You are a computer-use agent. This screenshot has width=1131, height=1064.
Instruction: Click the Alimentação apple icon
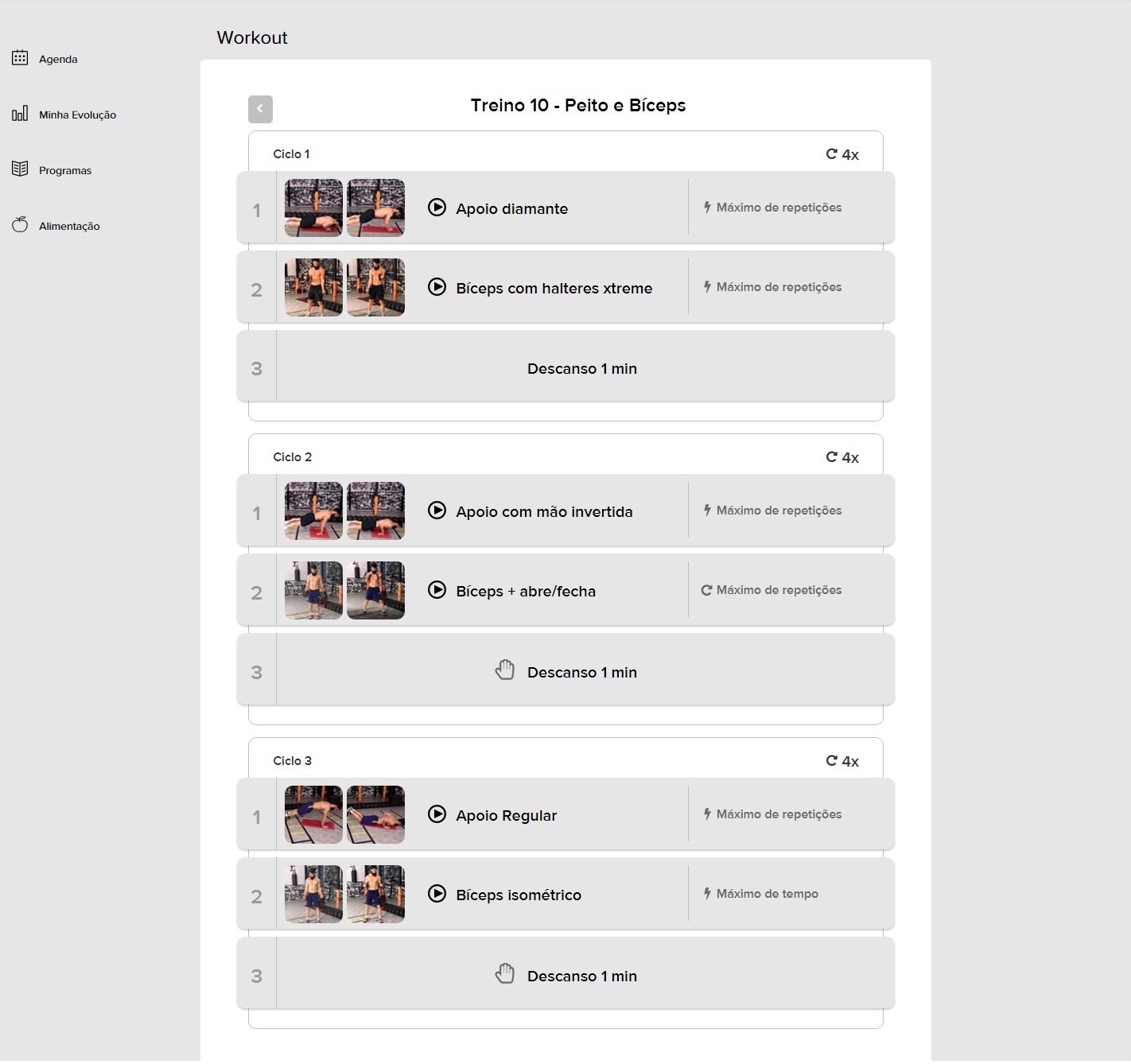pos(20,225)
